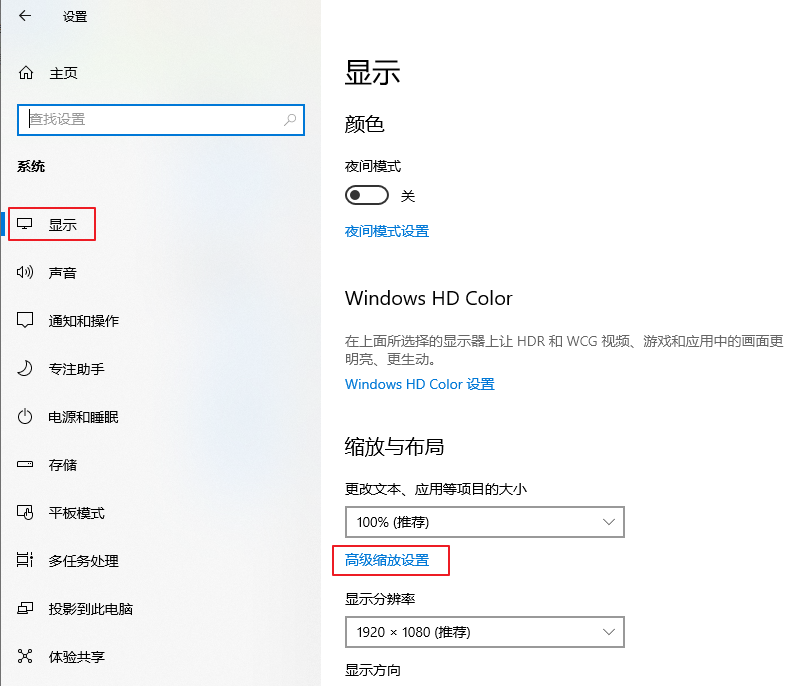Click the Multitasking (多任务处理) icon

(26, 561)
